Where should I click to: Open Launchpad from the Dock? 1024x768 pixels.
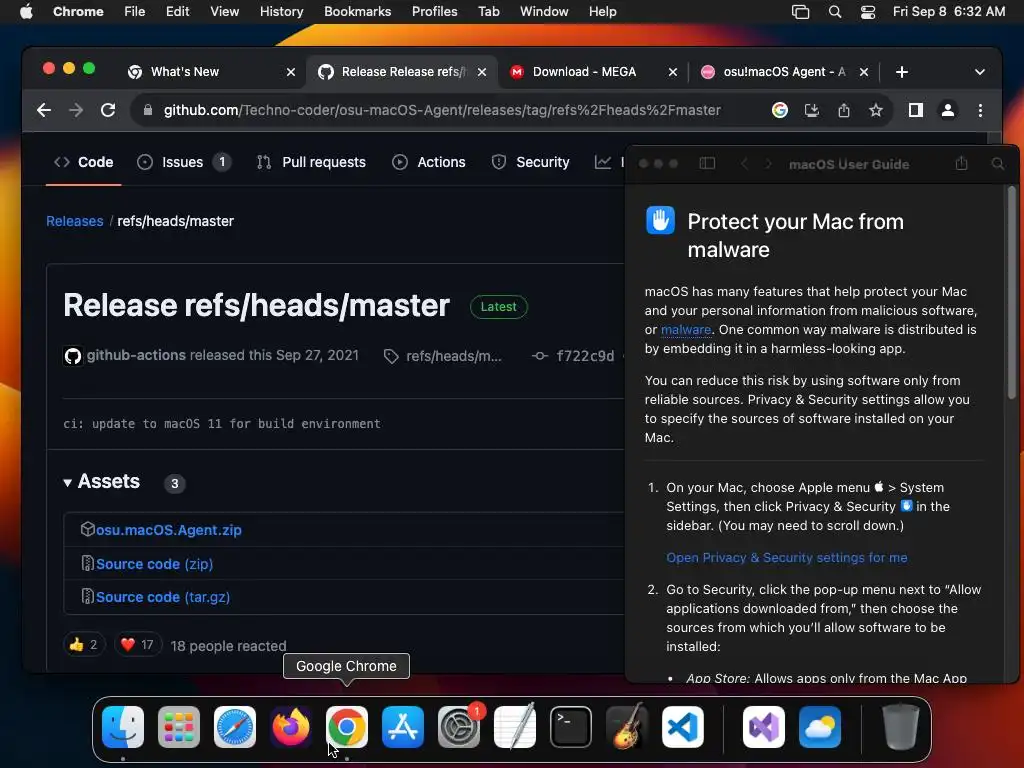coord(179,726)
